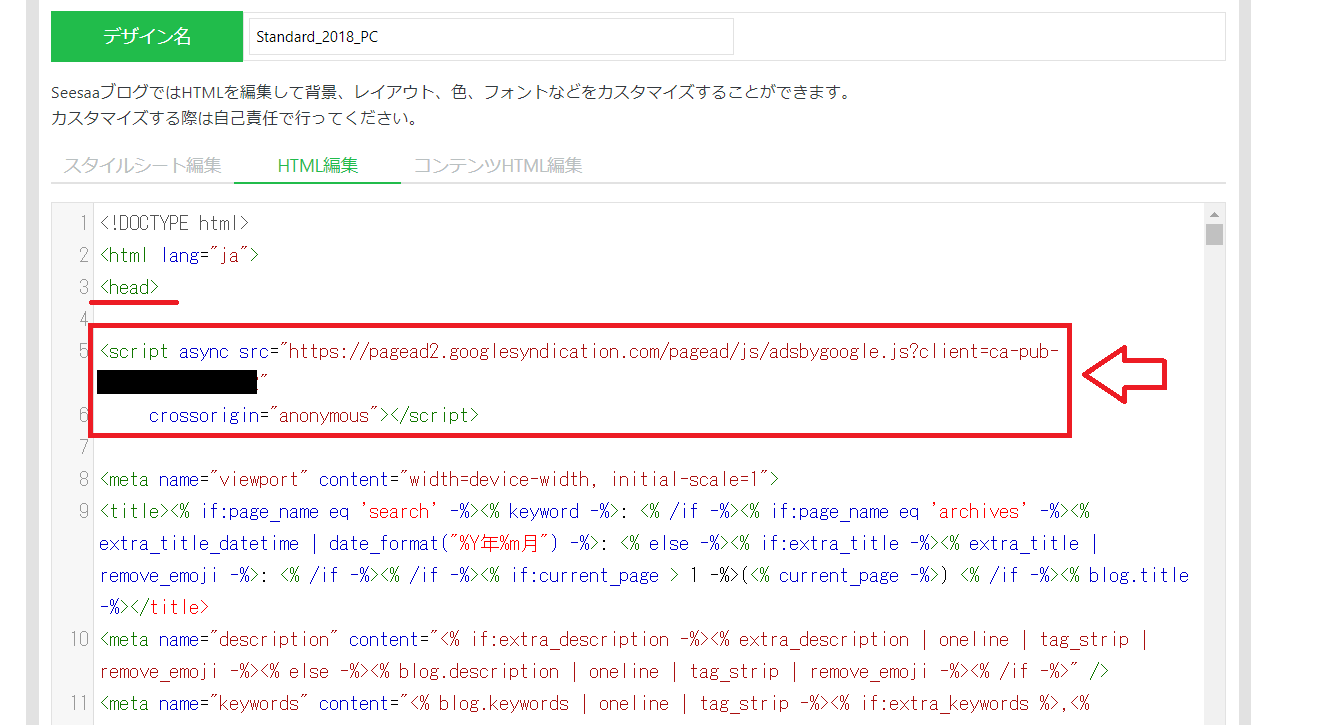Click the Seesaaブログ description text line
Image resolution: width=1341 pixels, height=725 pixels.
(451, 93)
